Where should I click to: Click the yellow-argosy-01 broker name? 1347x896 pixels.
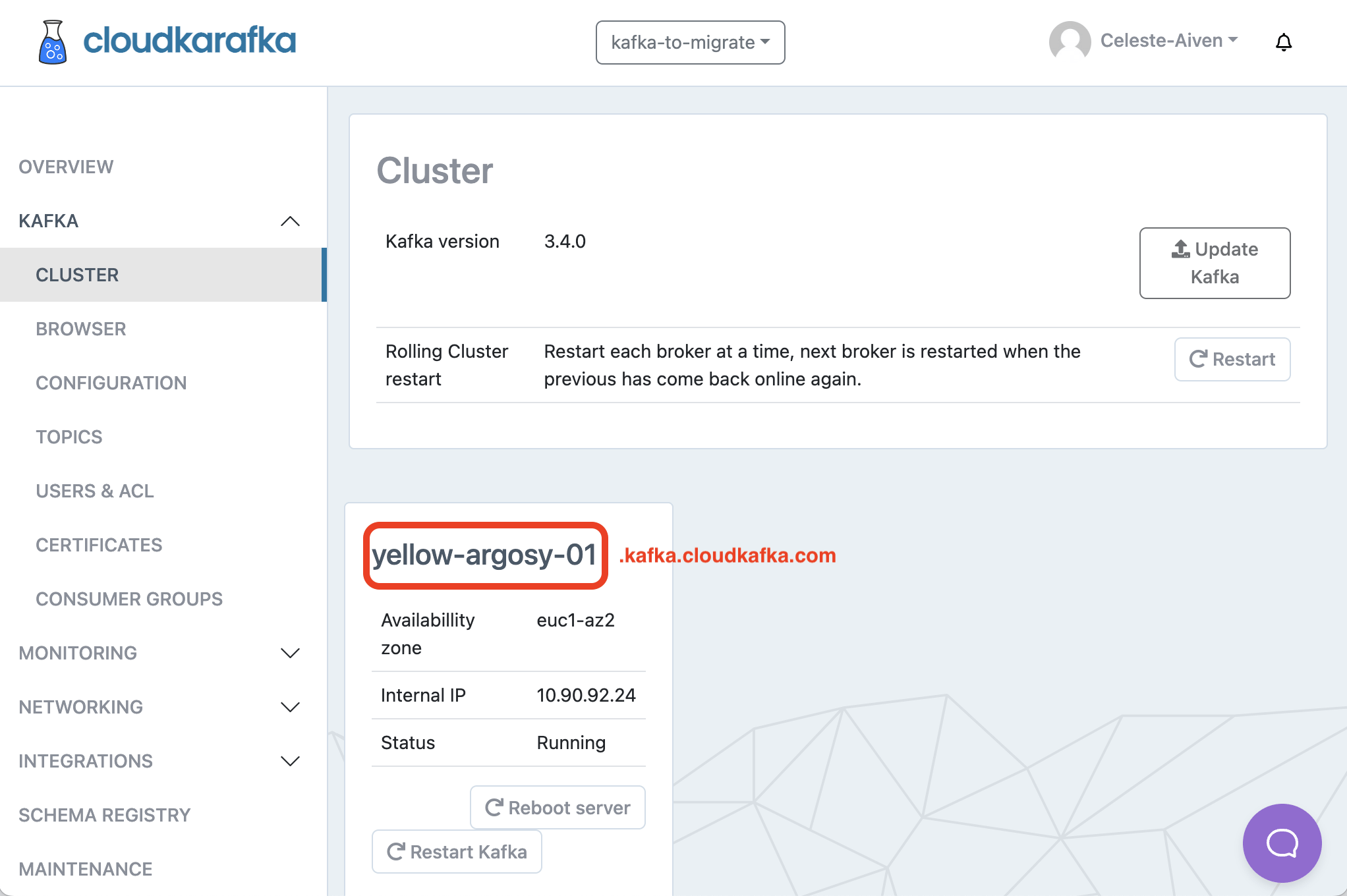484,555
